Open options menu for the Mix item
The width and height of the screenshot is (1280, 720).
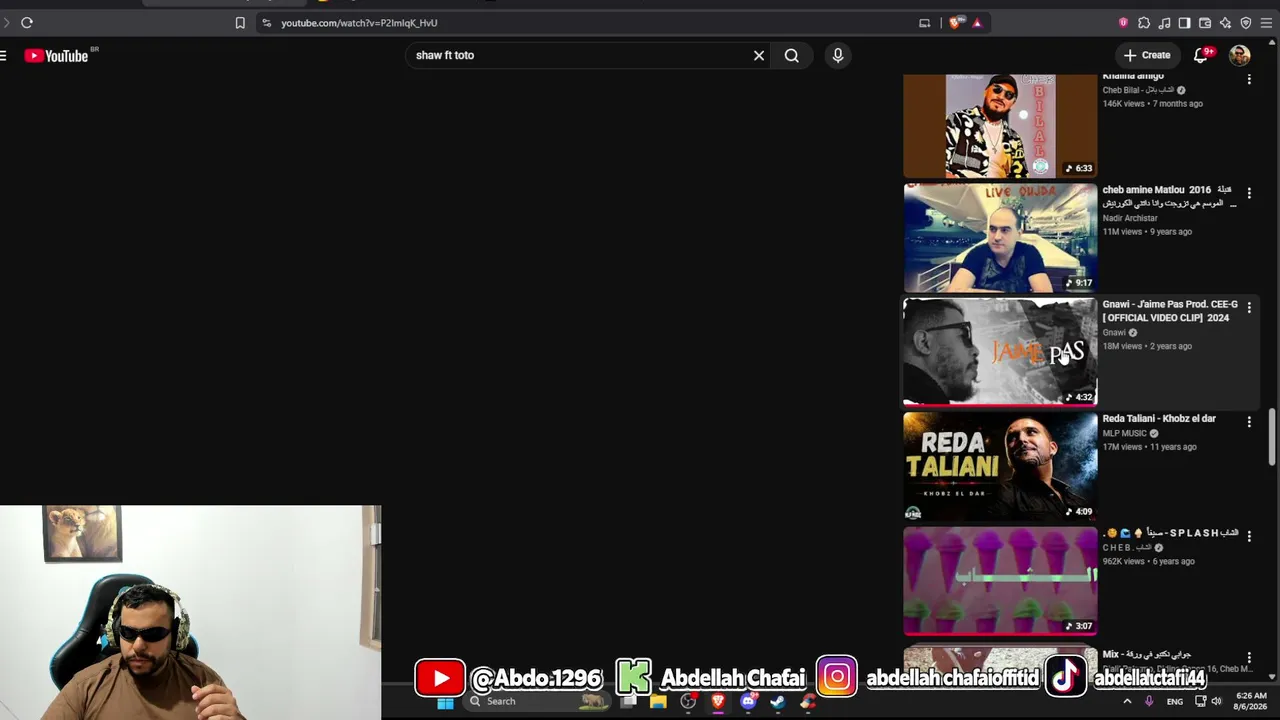[1249, 658]
